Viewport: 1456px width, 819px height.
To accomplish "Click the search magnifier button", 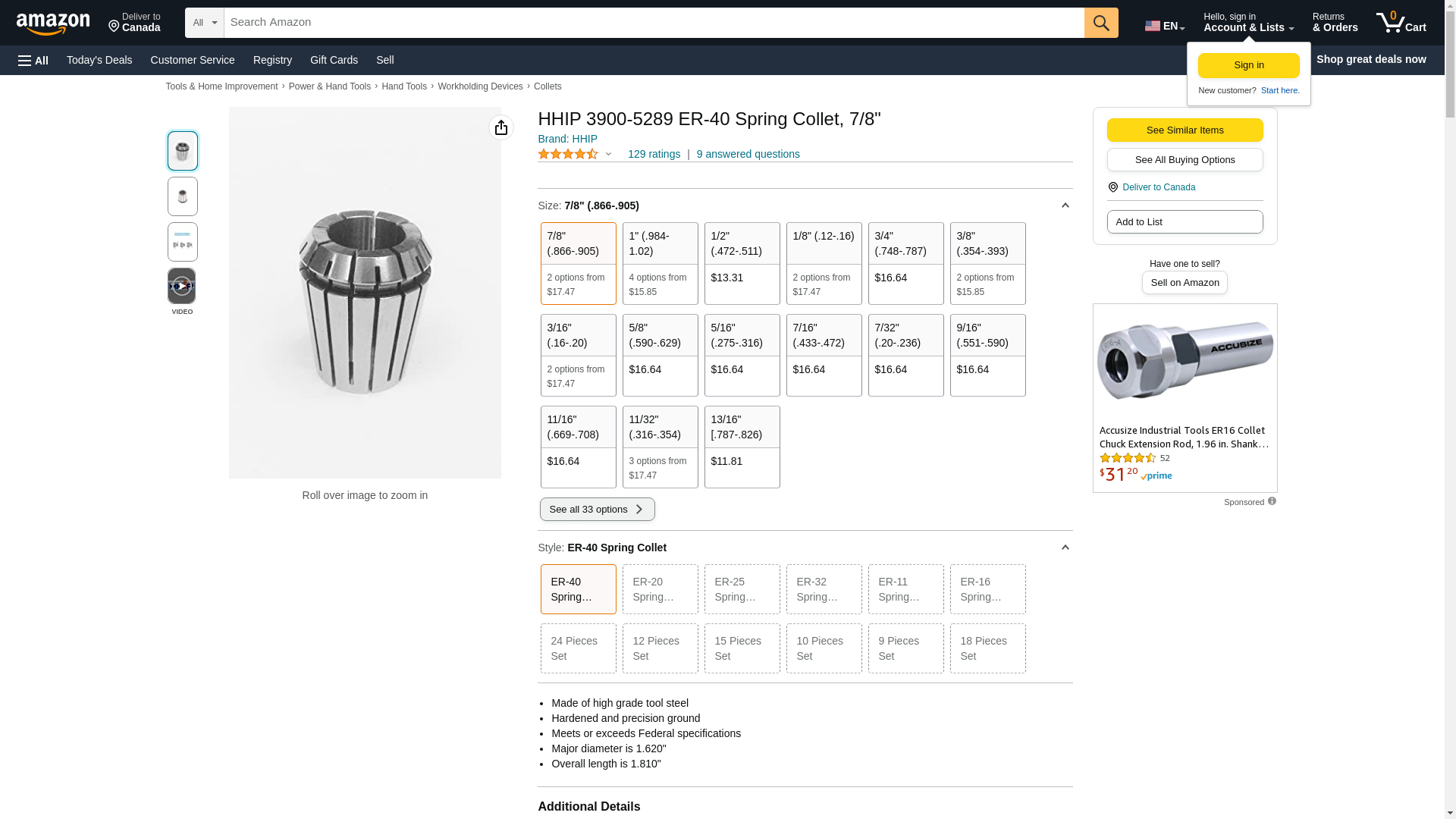I will pos(1101,23).
